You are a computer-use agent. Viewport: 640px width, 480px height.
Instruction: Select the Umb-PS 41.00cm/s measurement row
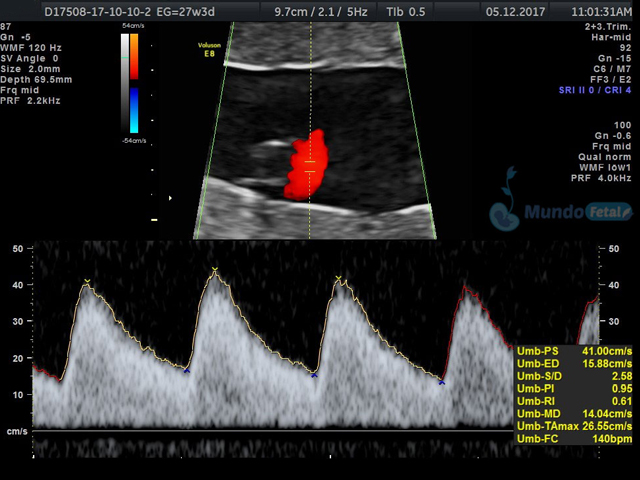(573, 351)
